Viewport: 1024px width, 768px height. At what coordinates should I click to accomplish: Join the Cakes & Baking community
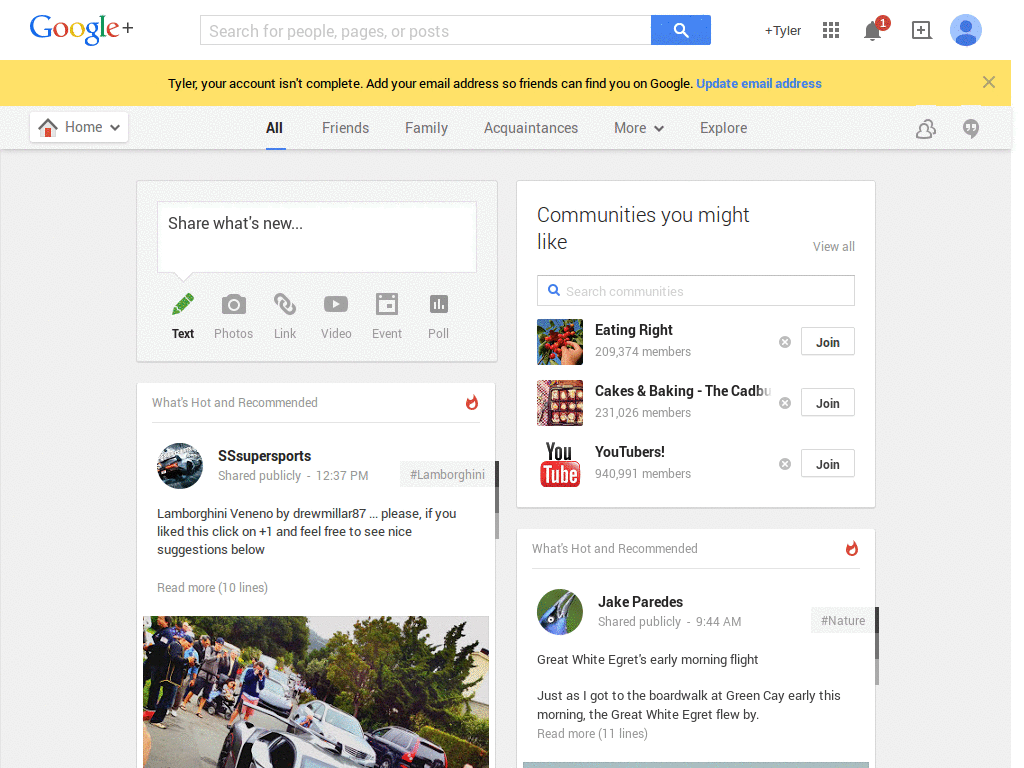coord(827,403)
